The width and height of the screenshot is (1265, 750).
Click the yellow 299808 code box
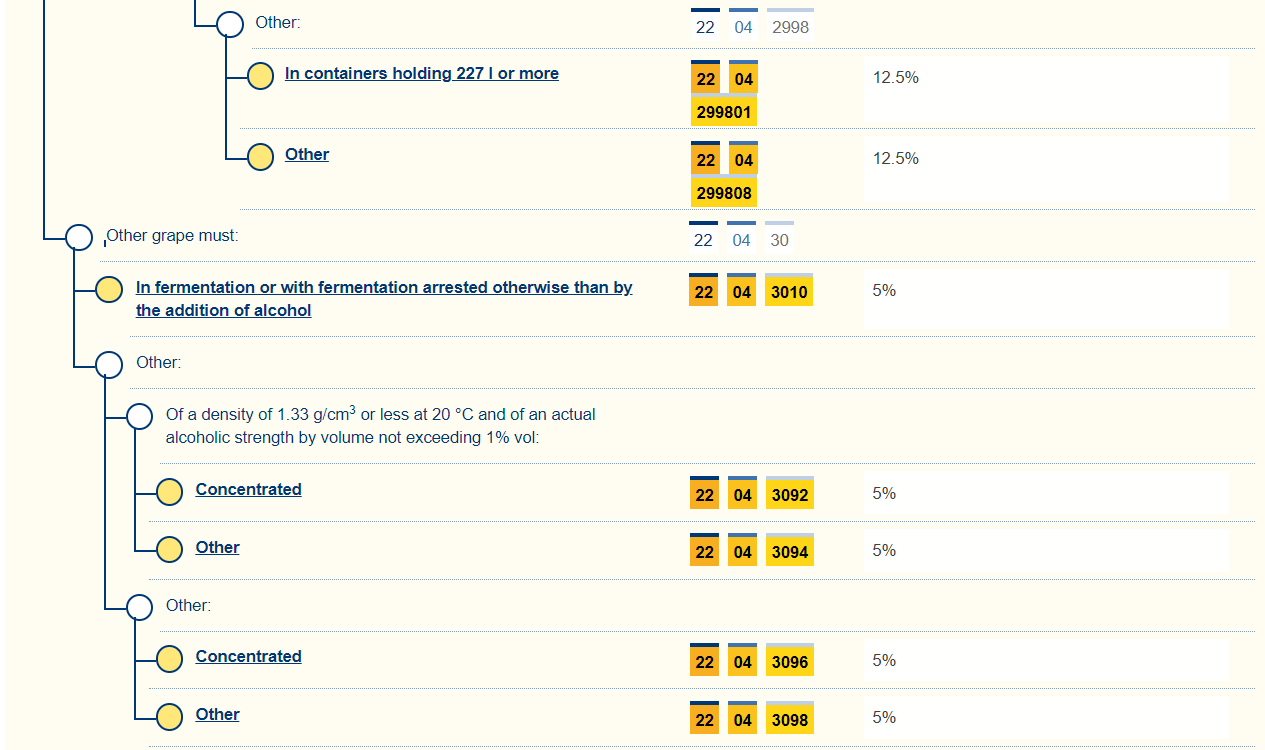click(x=724, y=192)
